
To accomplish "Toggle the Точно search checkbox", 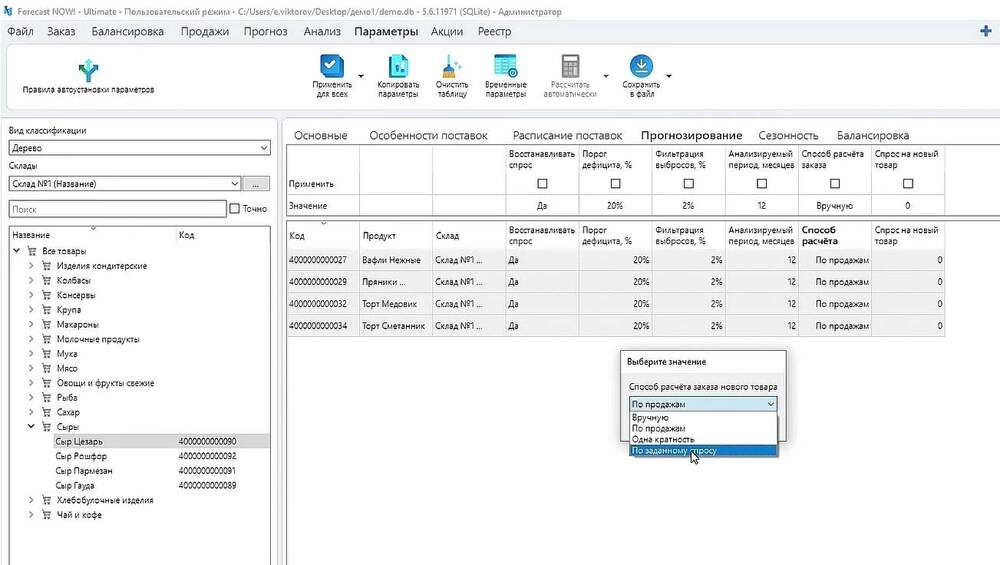I will (x=234, y=209).
